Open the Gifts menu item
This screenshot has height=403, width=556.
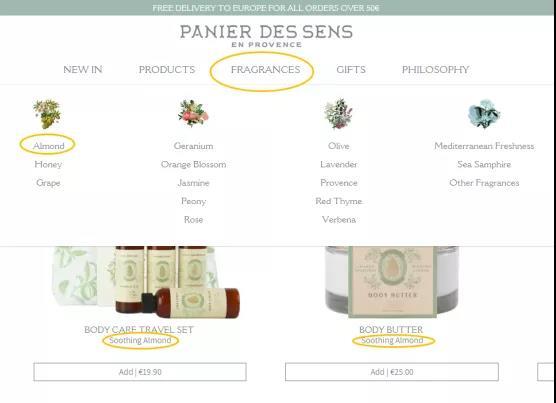(351, 70)
